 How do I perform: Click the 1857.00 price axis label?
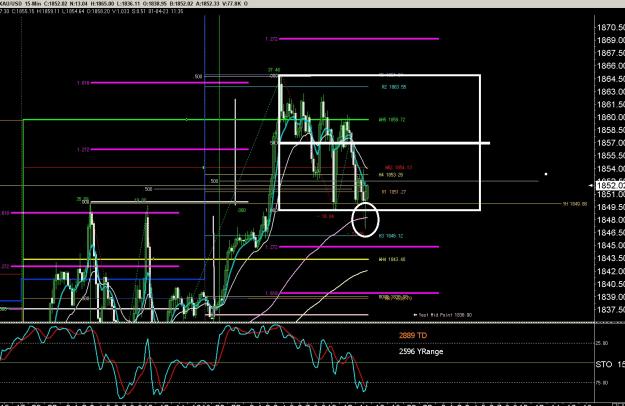tap(611, 143)
